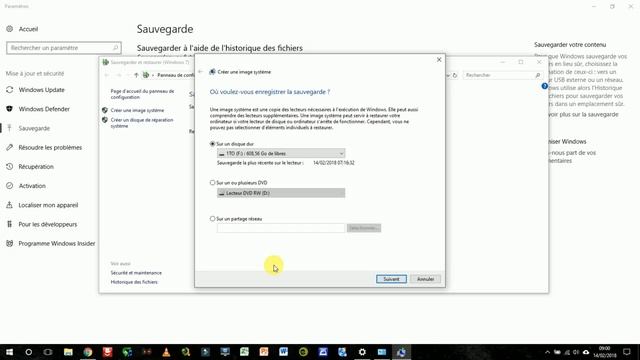Select Sauvegarde in Settings sidebar

coord(34,128)
